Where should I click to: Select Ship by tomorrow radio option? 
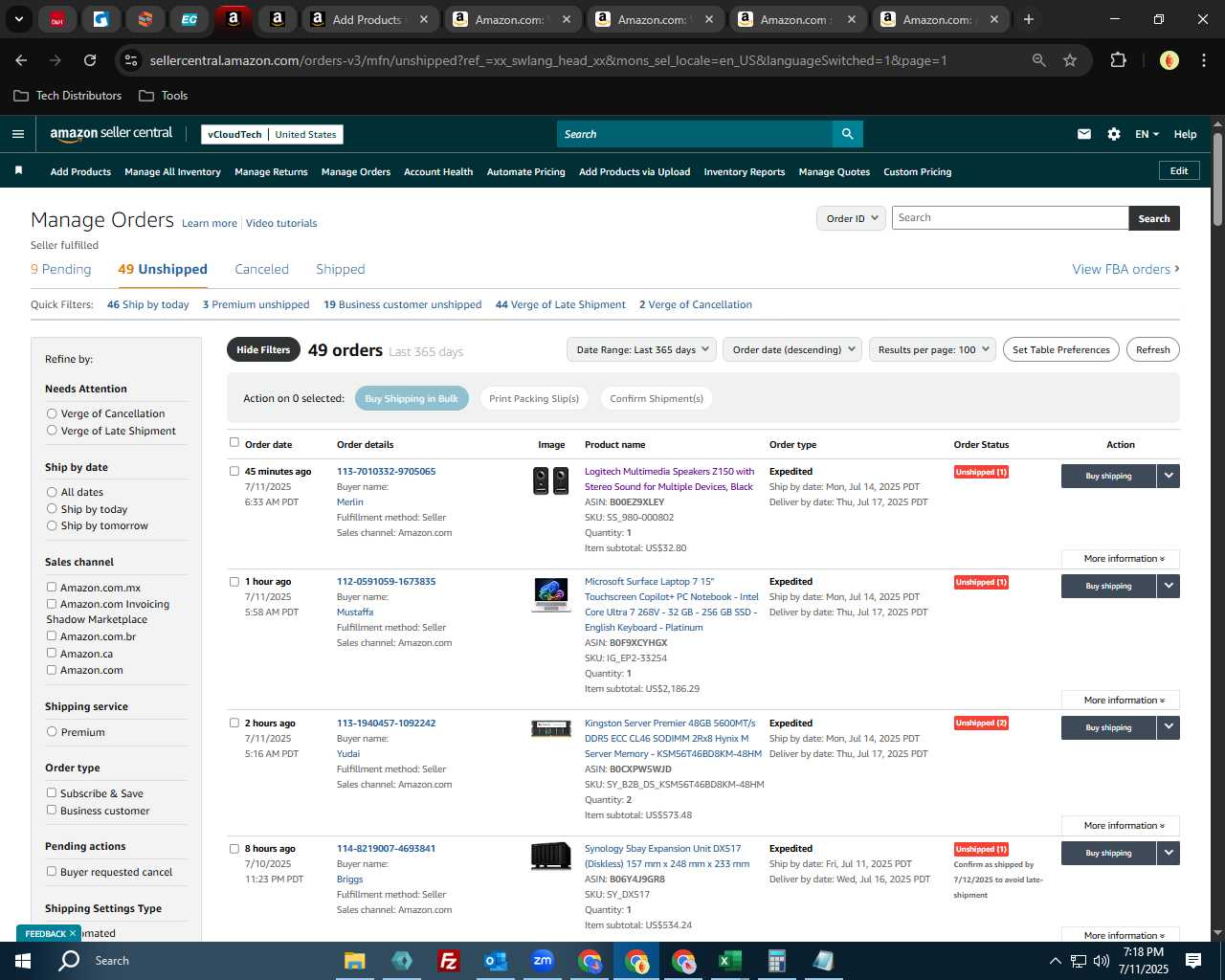[x=52, y=525]
